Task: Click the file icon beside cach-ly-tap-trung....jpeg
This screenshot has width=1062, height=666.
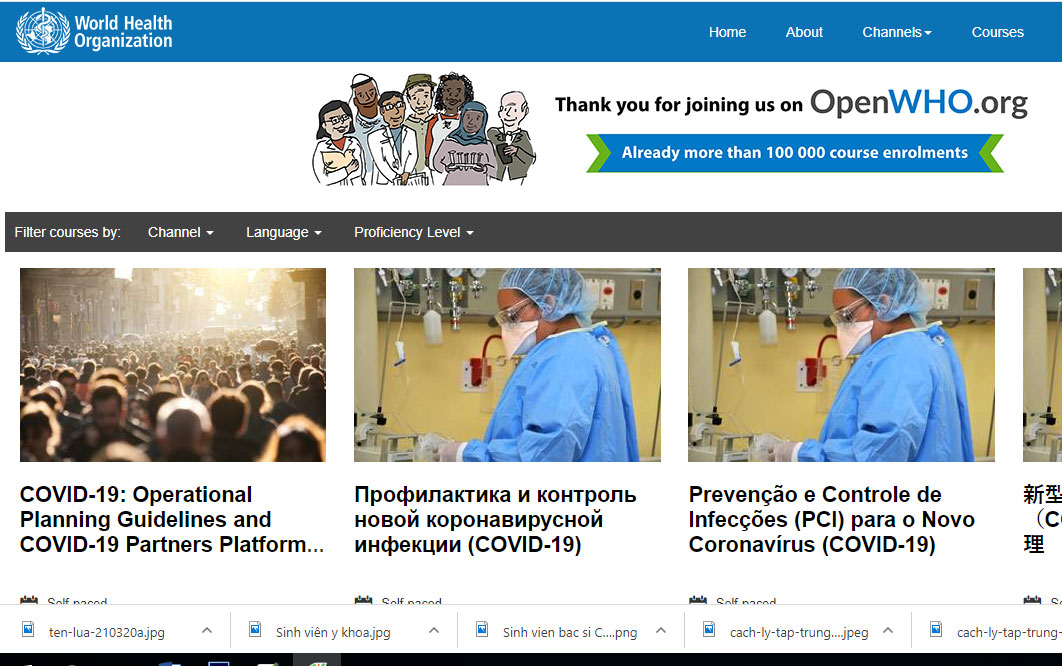Action: [709, 629]
